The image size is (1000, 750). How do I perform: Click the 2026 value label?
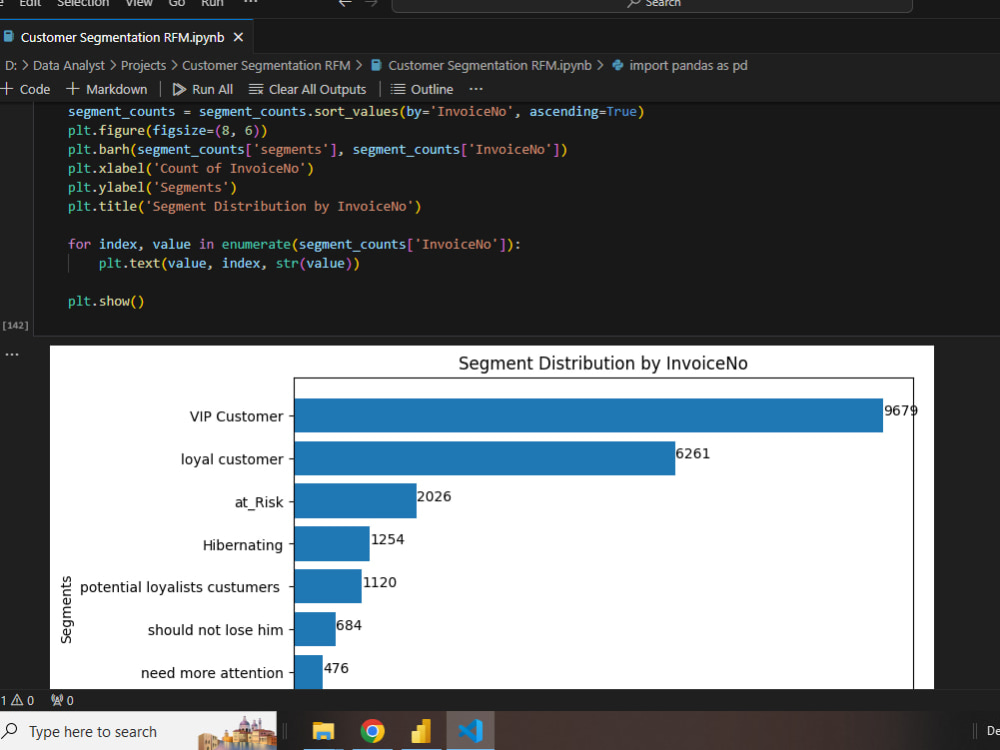(434, 496)
